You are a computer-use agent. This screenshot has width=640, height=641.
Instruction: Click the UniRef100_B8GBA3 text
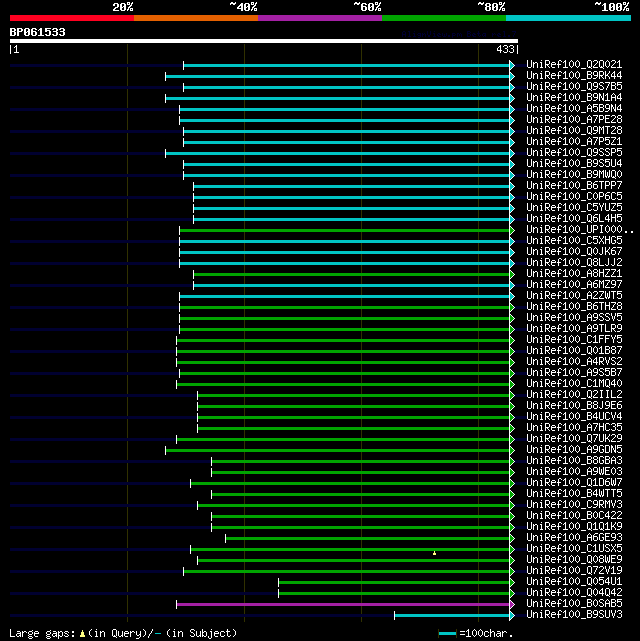pyautogui.click(x=574, y=461)
